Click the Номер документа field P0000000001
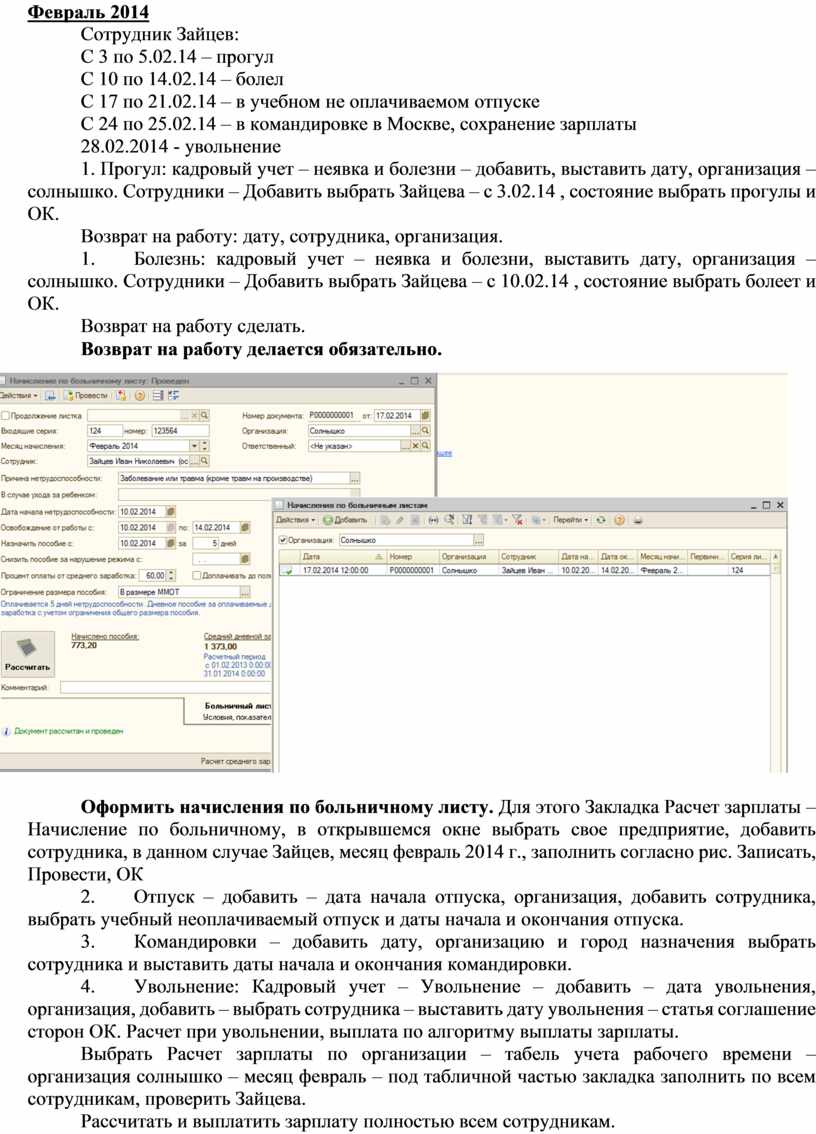 333,416
